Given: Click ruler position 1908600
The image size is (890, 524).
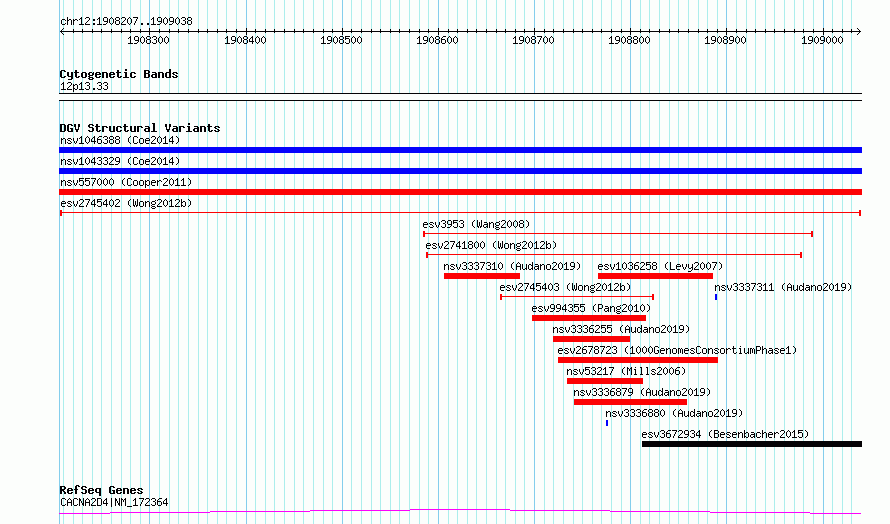Looking at the screenshot, I should 437,40.
